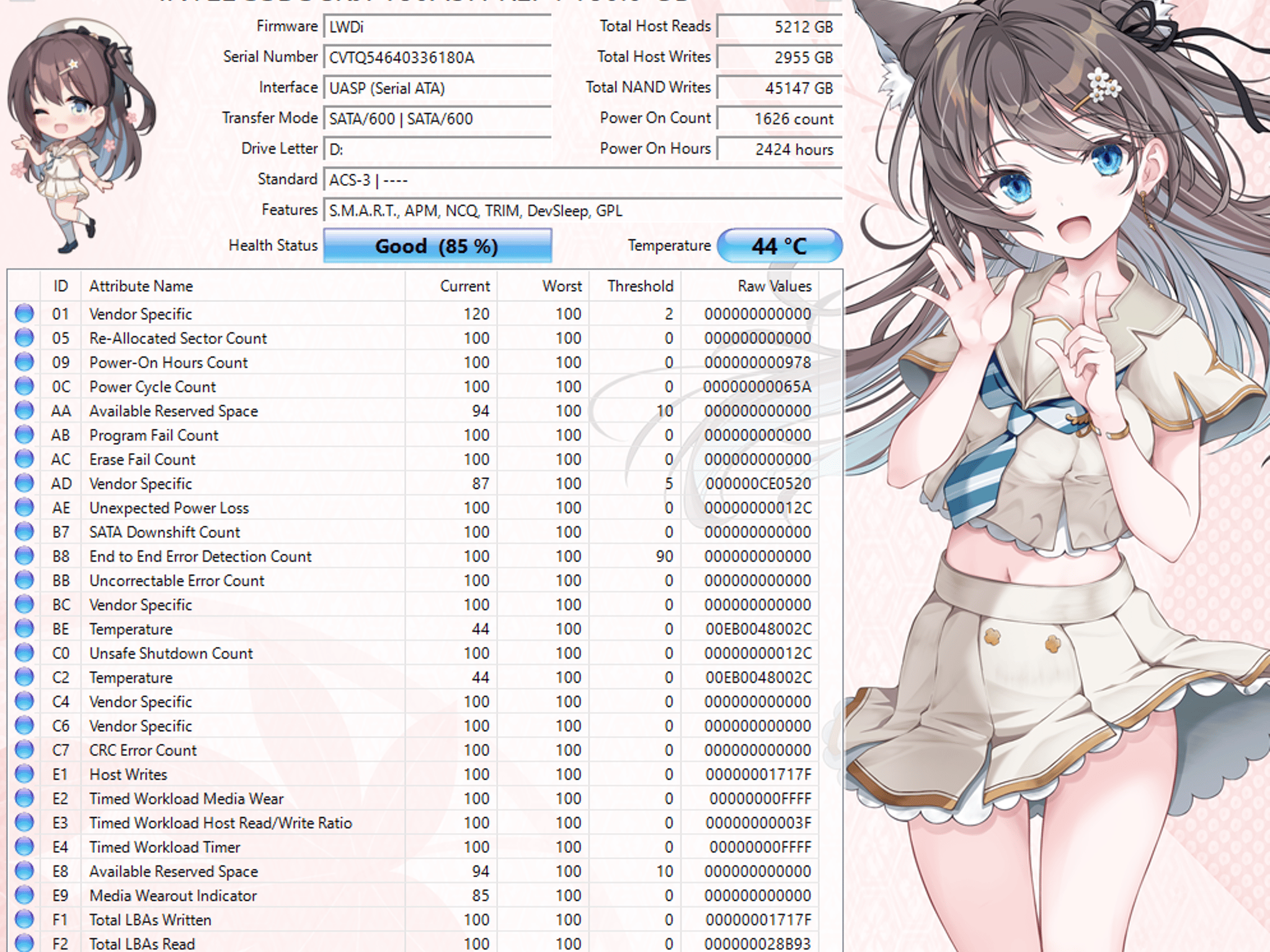This screenshot has width=1270, height=952.
Task: Click the status orb in row C2
Action: [x=24, y=677]
